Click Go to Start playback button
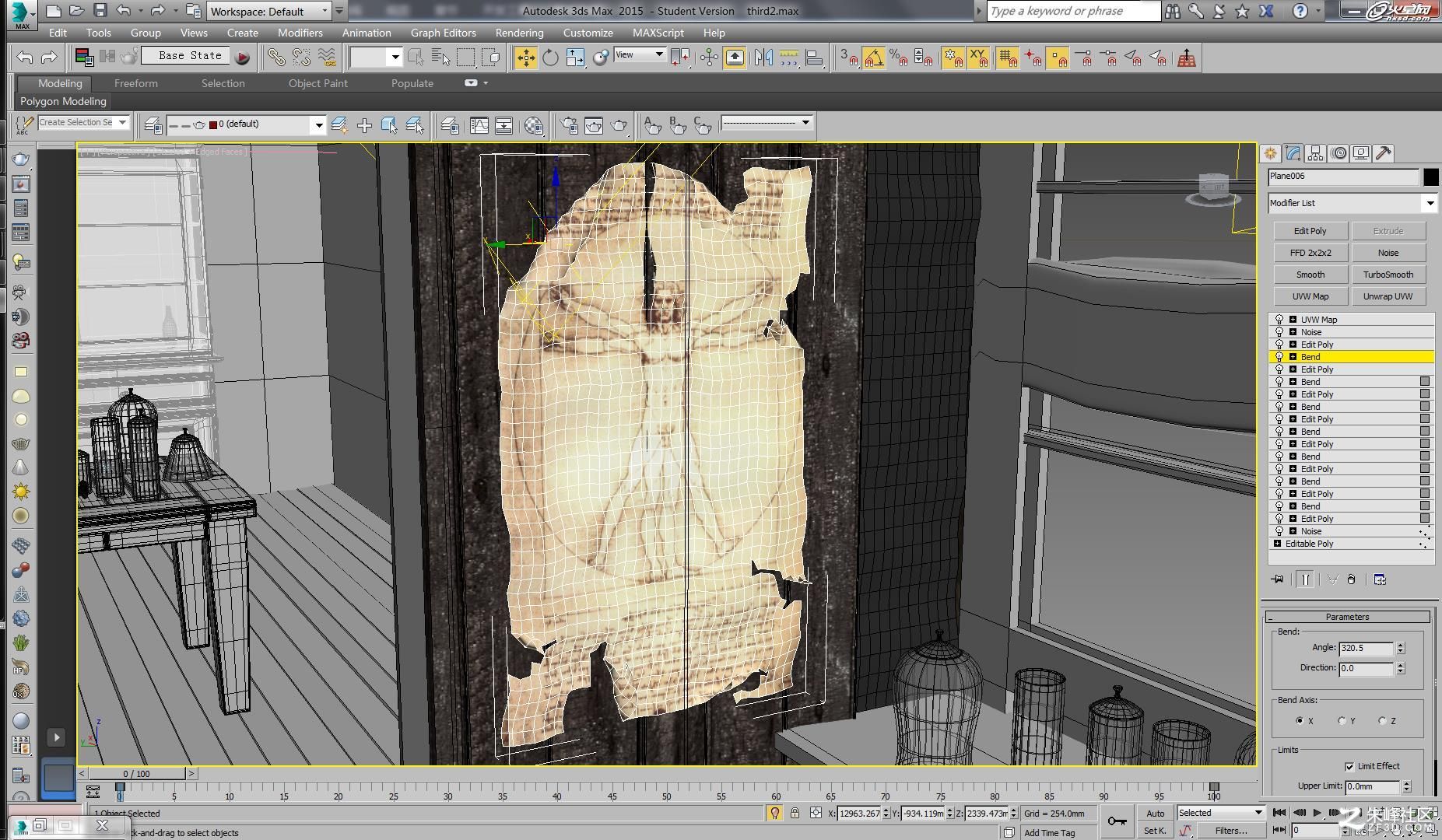The image size is (1442, 840). (1279, 813)
